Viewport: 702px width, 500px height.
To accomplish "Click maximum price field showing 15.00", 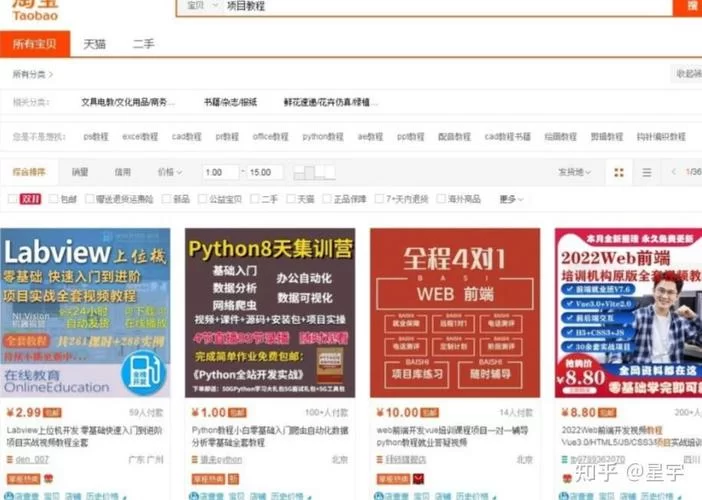I will 265,172.
